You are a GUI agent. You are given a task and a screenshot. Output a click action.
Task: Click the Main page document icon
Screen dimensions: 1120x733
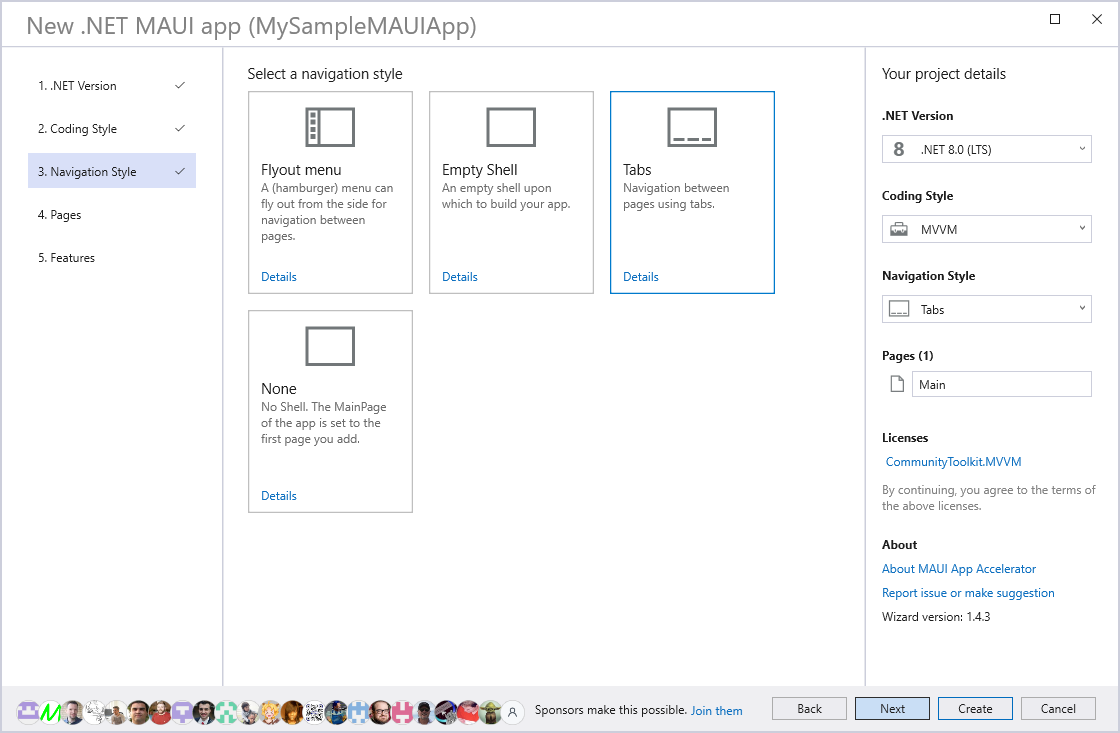(896, 385)
